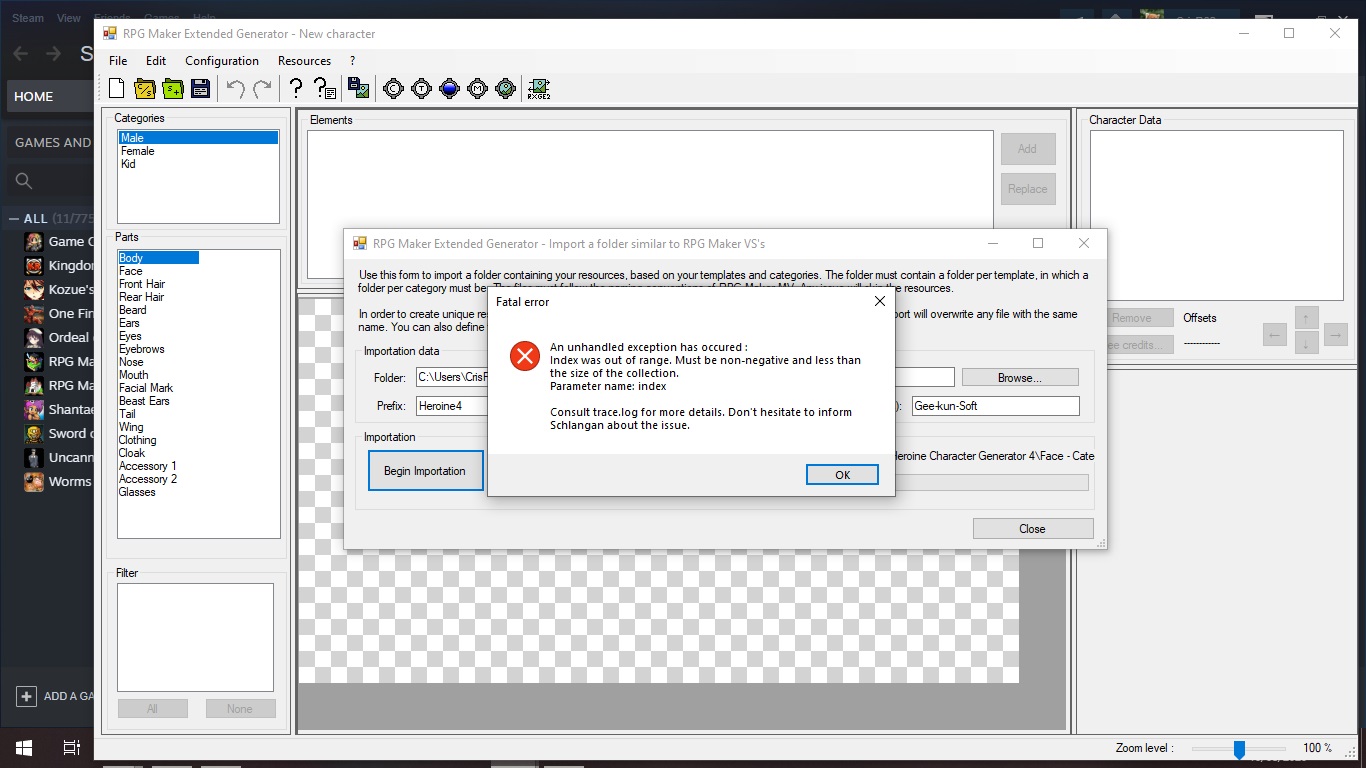Click the green S+ folder toolbar icon

coord(172,88)
